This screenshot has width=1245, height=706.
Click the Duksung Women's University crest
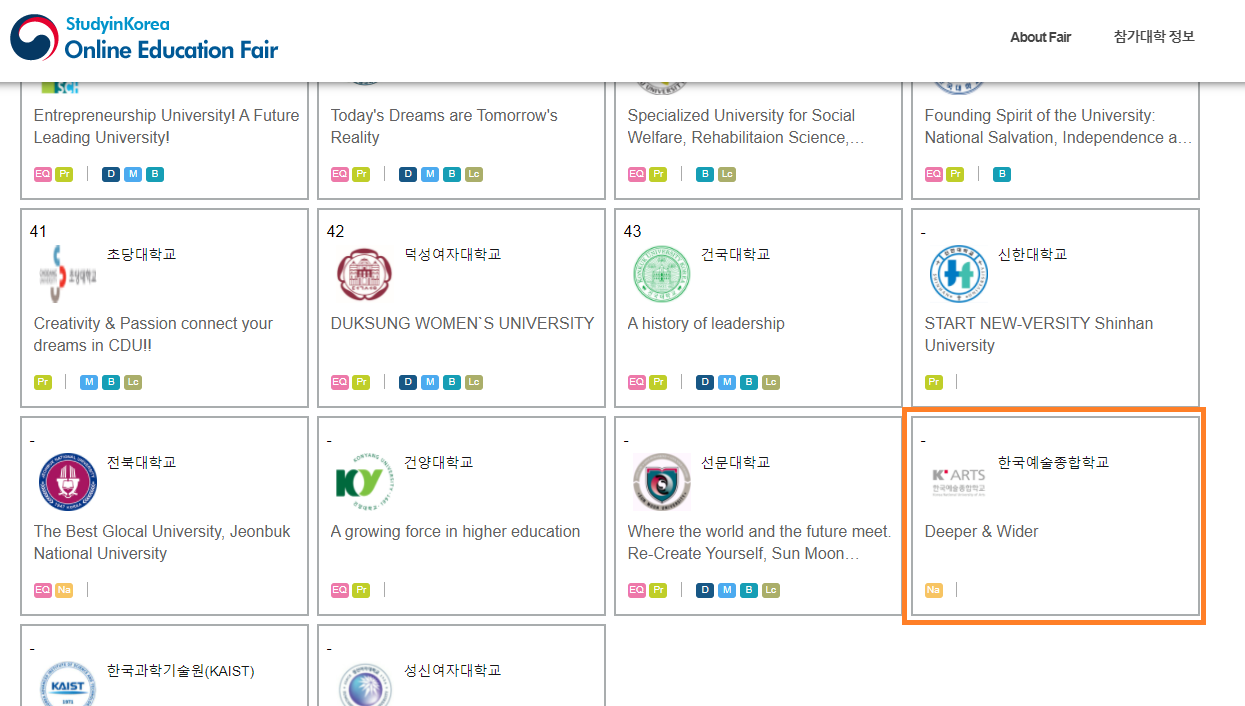point(365,275)
